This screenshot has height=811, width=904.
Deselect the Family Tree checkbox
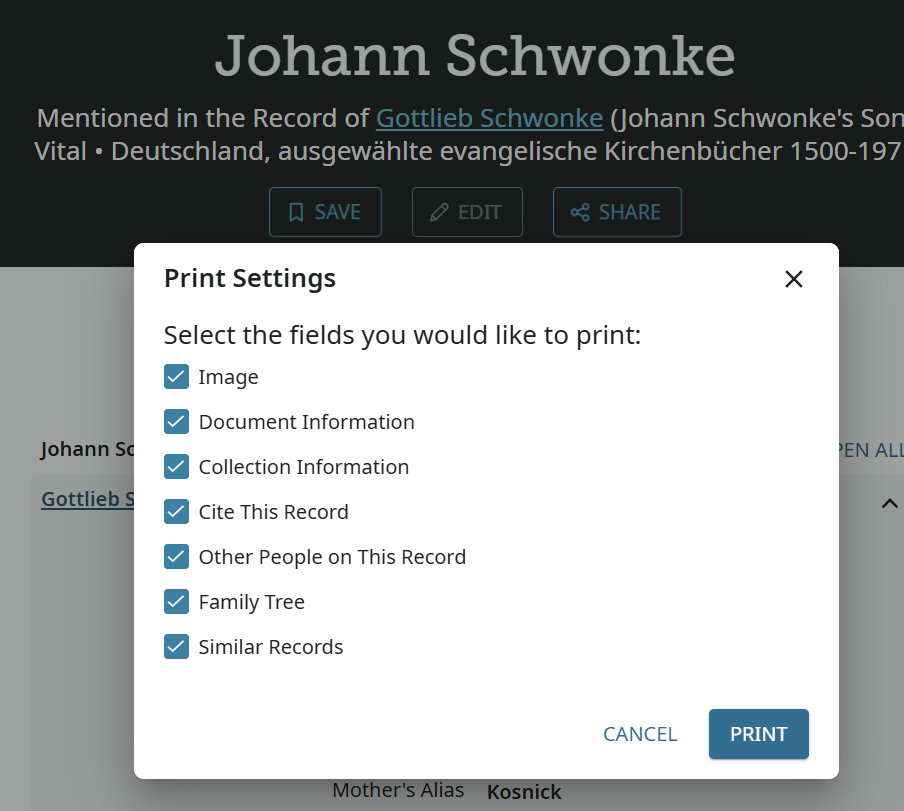pyautogui.click(x=176, y=602)
